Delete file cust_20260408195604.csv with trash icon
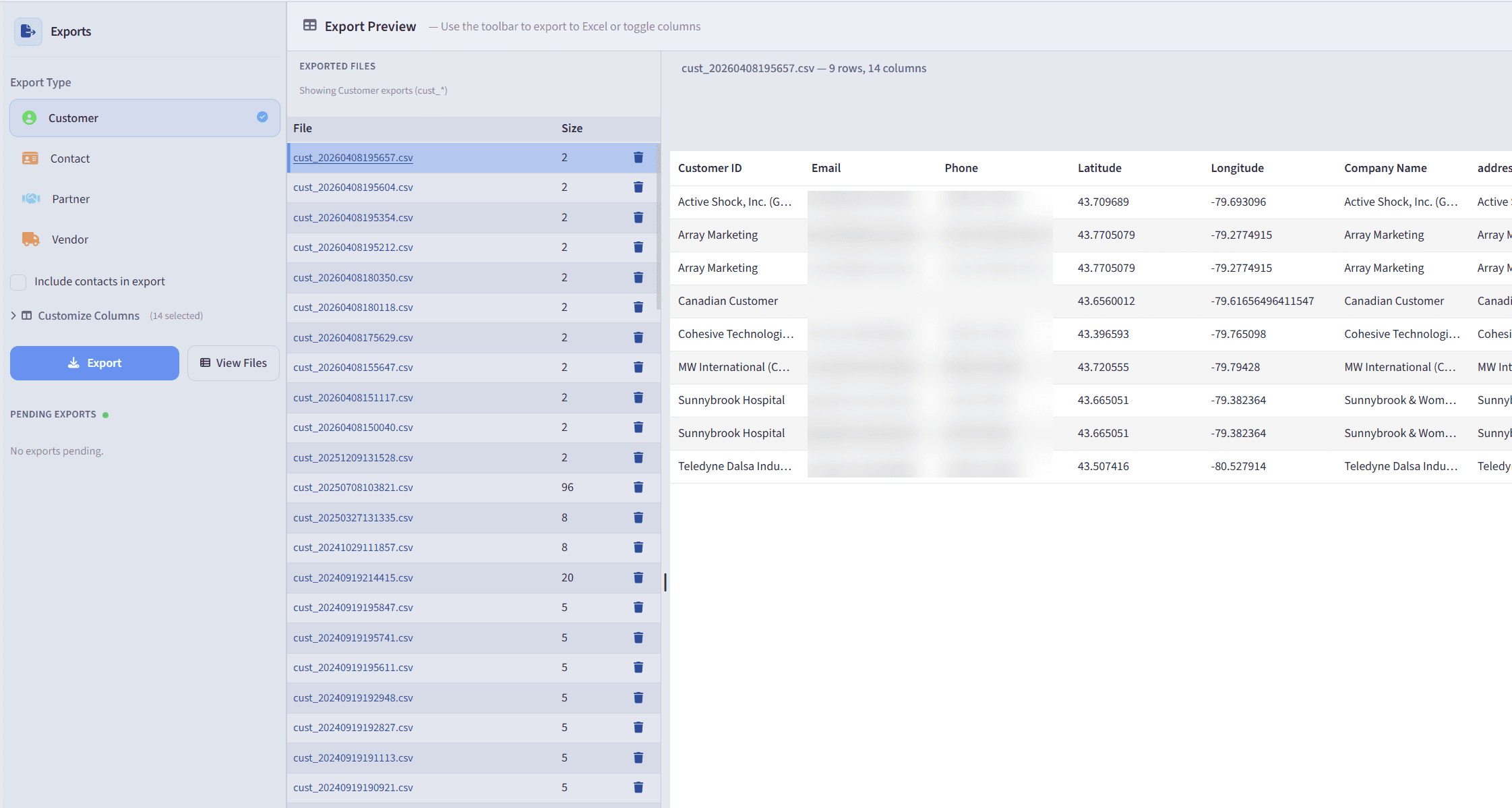This screenshot has width=1512, height=808. pos(638,187)
